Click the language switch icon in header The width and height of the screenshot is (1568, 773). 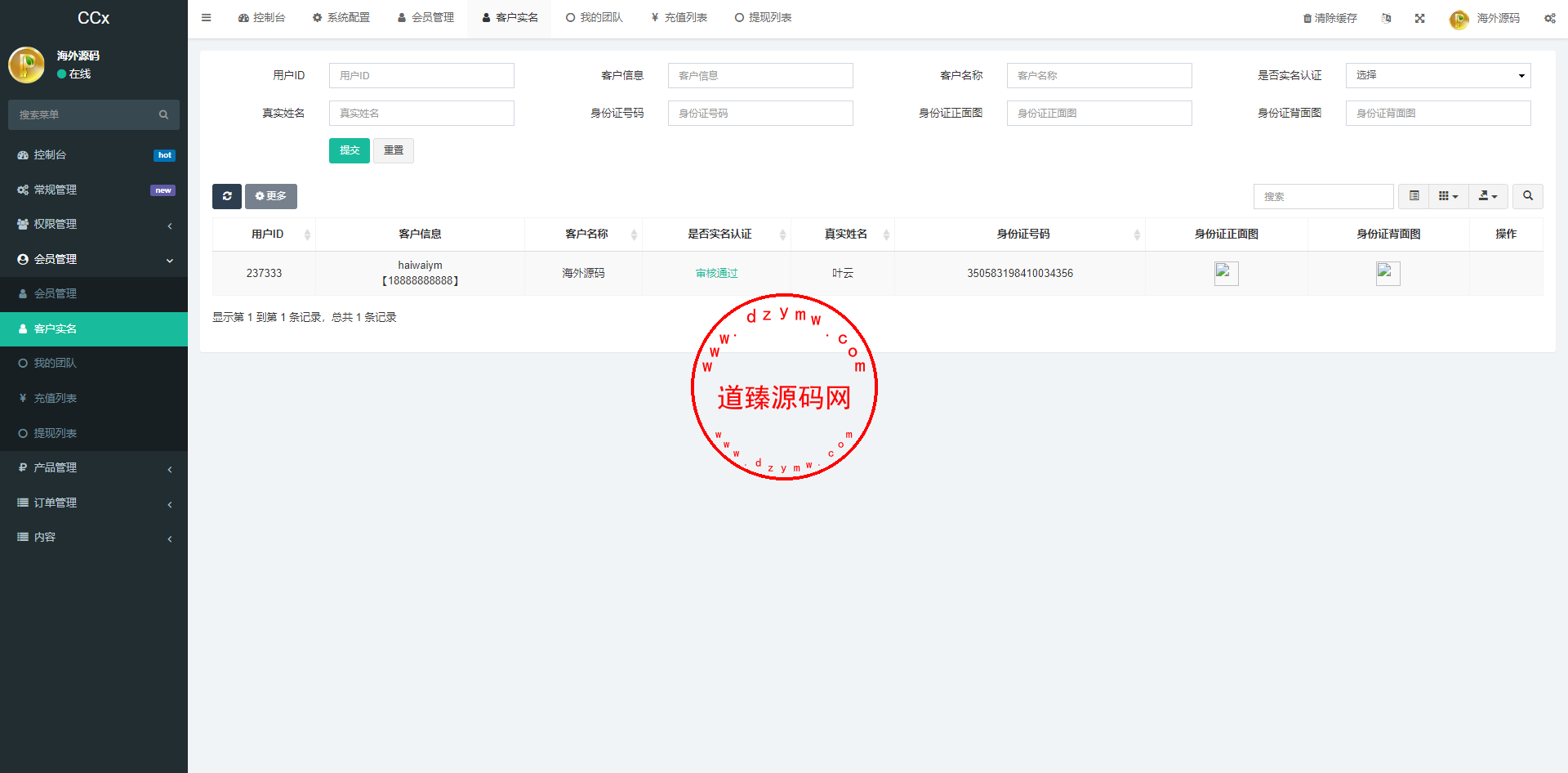click(x=1386, y=18)
